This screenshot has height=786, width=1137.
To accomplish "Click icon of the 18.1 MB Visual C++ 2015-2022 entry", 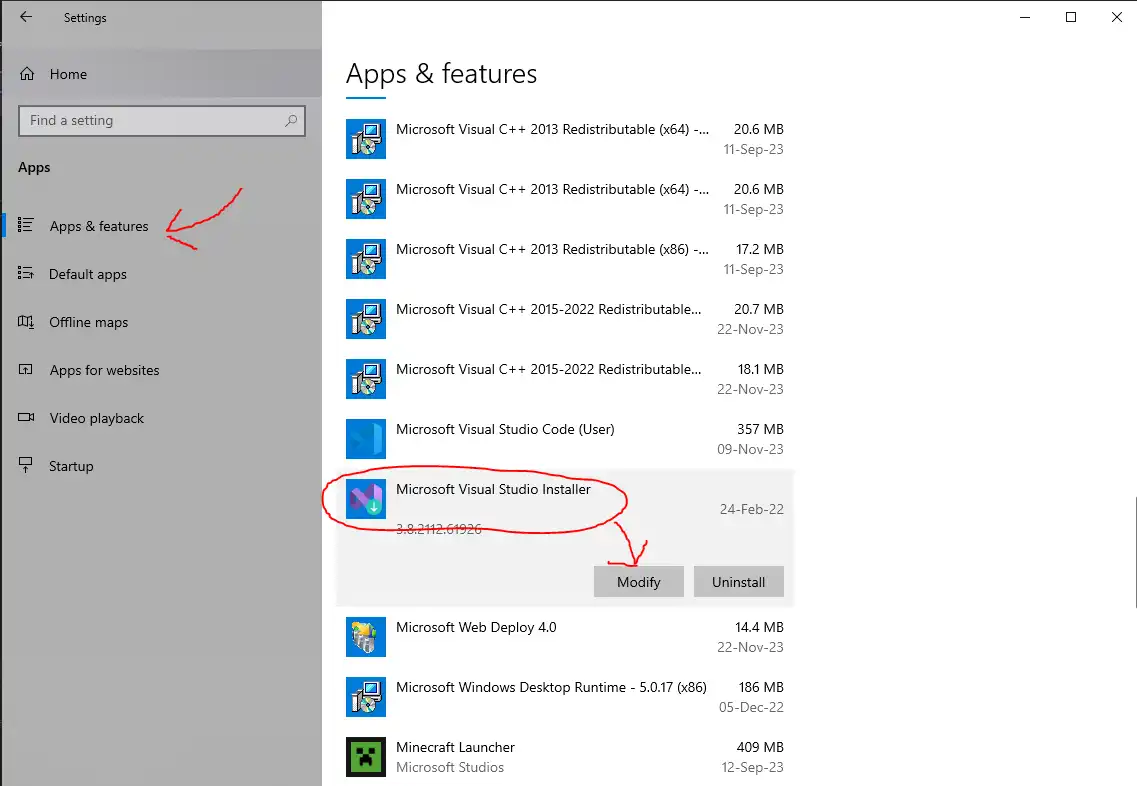I will (x=365, y=379).
